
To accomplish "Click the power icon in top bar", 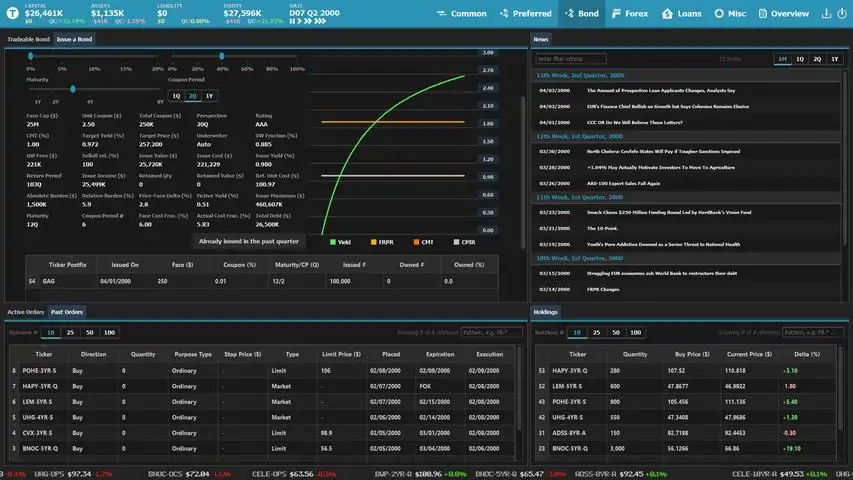I will [x=842, y=14].
